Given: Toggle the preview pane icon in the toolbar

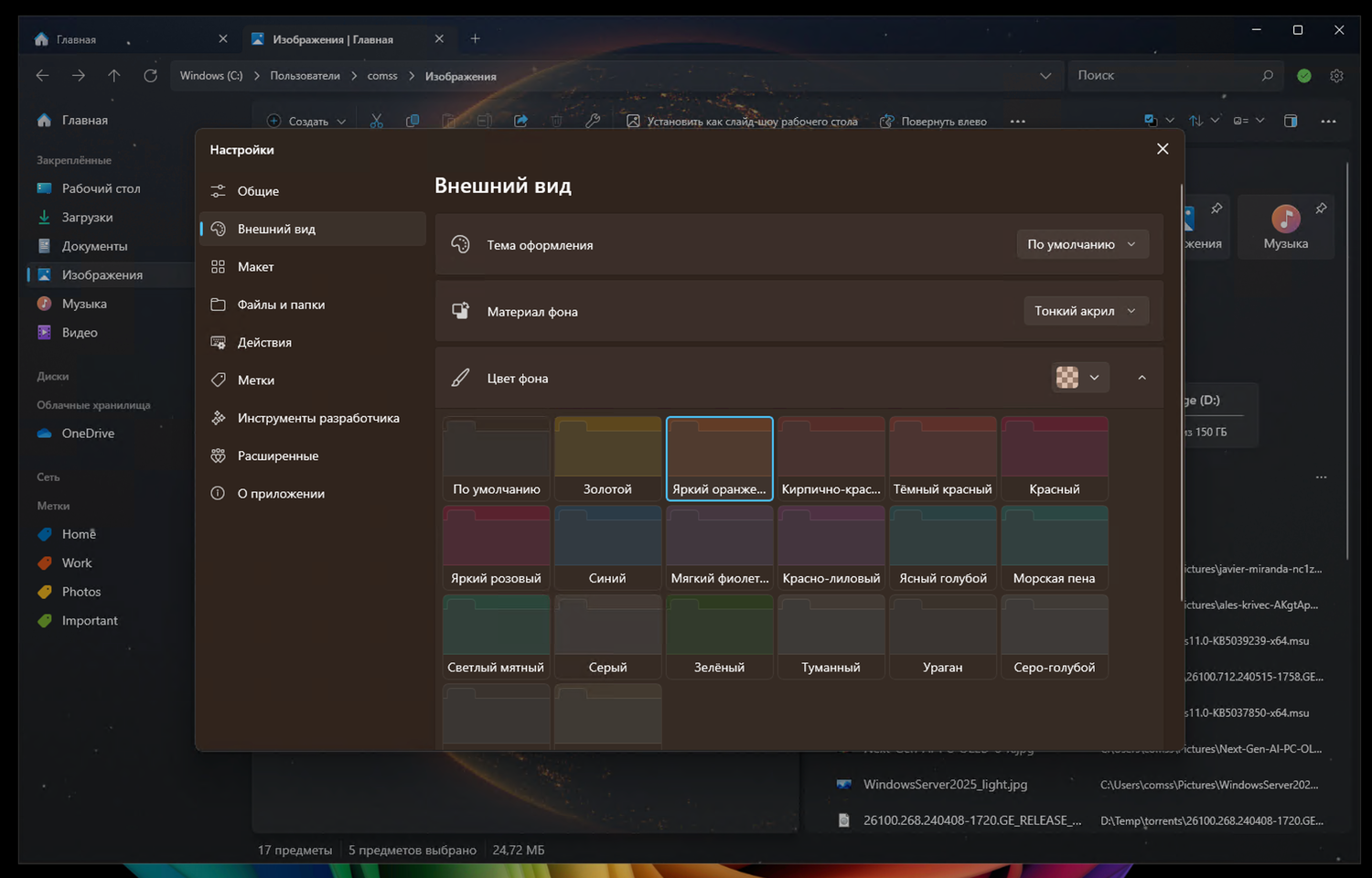Looking at the screenshot, I should (x=1291, y=121).
